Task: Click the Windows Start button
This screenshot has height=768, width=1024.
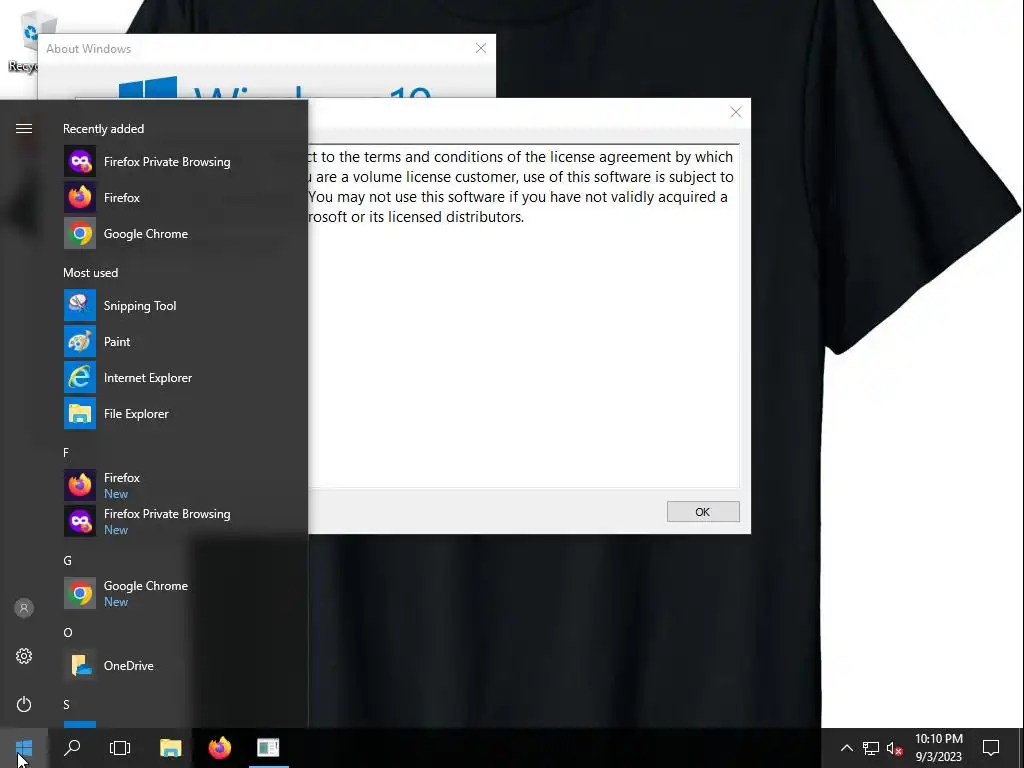Action: tap(24, 748)
